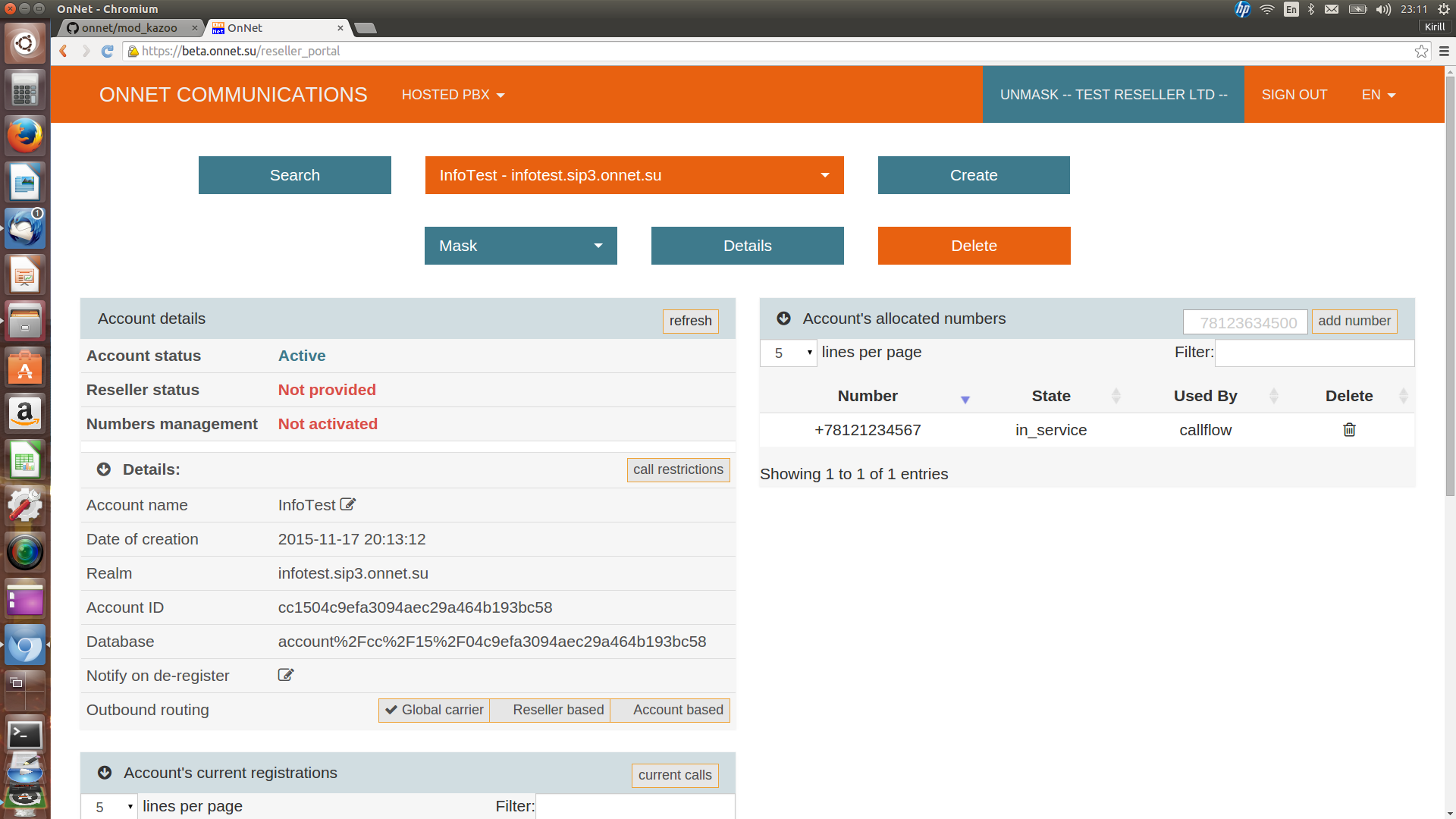The image size is (1456, 819).
Task: Open the Mask dropdown
Action: pos(520,246)
